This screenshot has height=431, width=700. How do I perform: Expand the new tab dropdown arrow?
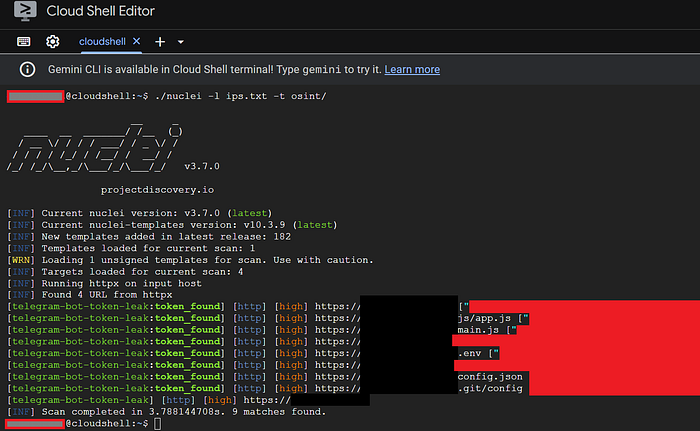[x=181, y=42]
